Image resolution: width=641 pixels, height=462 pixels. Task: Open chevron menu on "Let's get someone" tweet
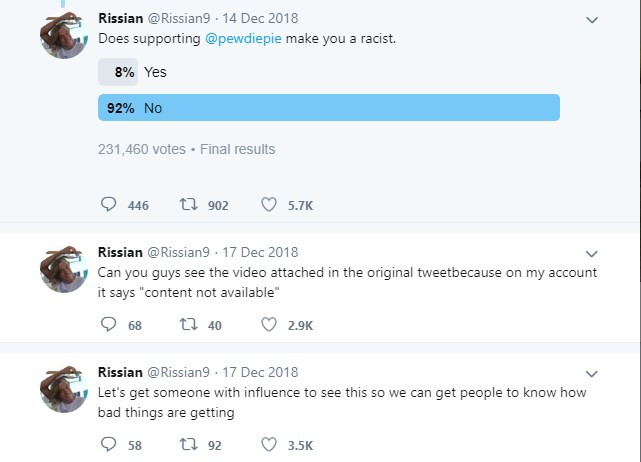[592, 374]
